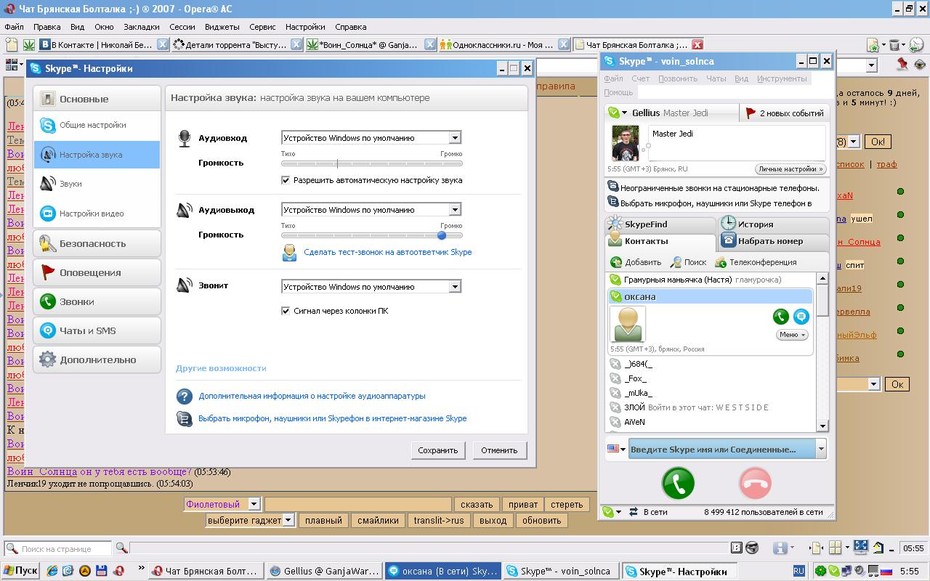Click the red hang-up button
The height and width of the screenshot is (581, 930).
(x=754, y=483)
